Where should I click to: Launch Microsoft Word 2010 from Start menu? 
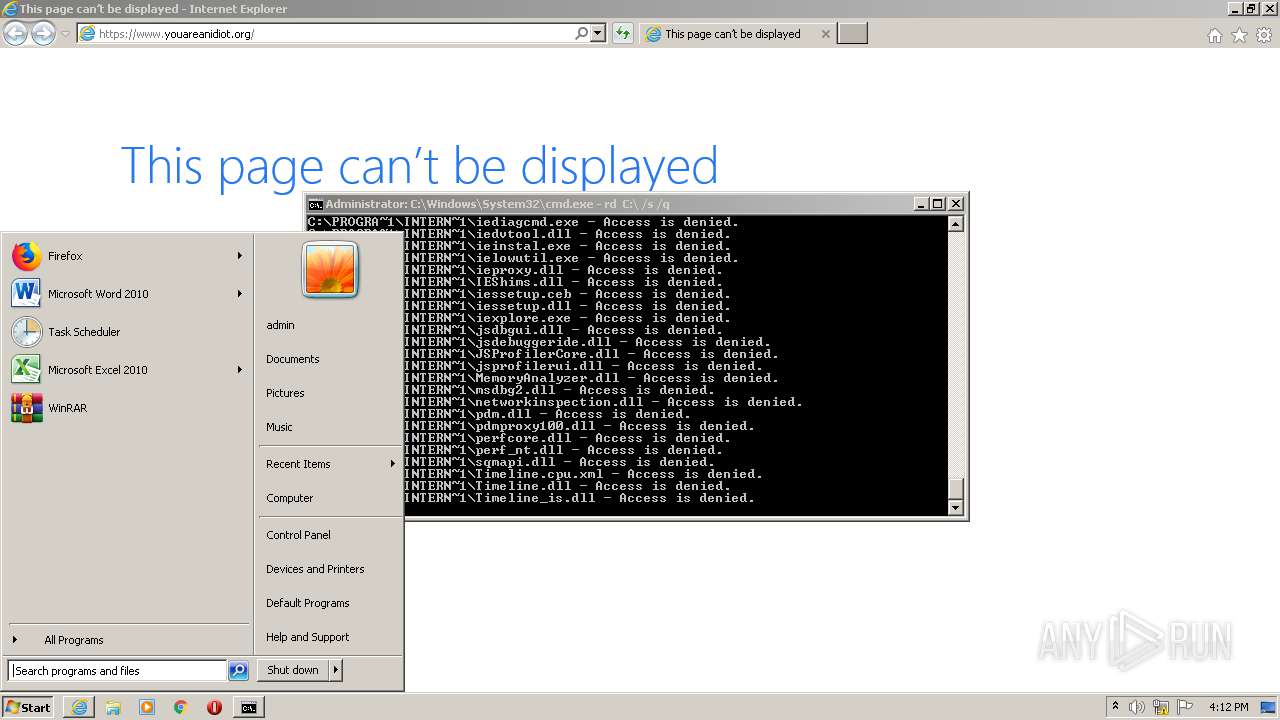[x=127, y=294]
